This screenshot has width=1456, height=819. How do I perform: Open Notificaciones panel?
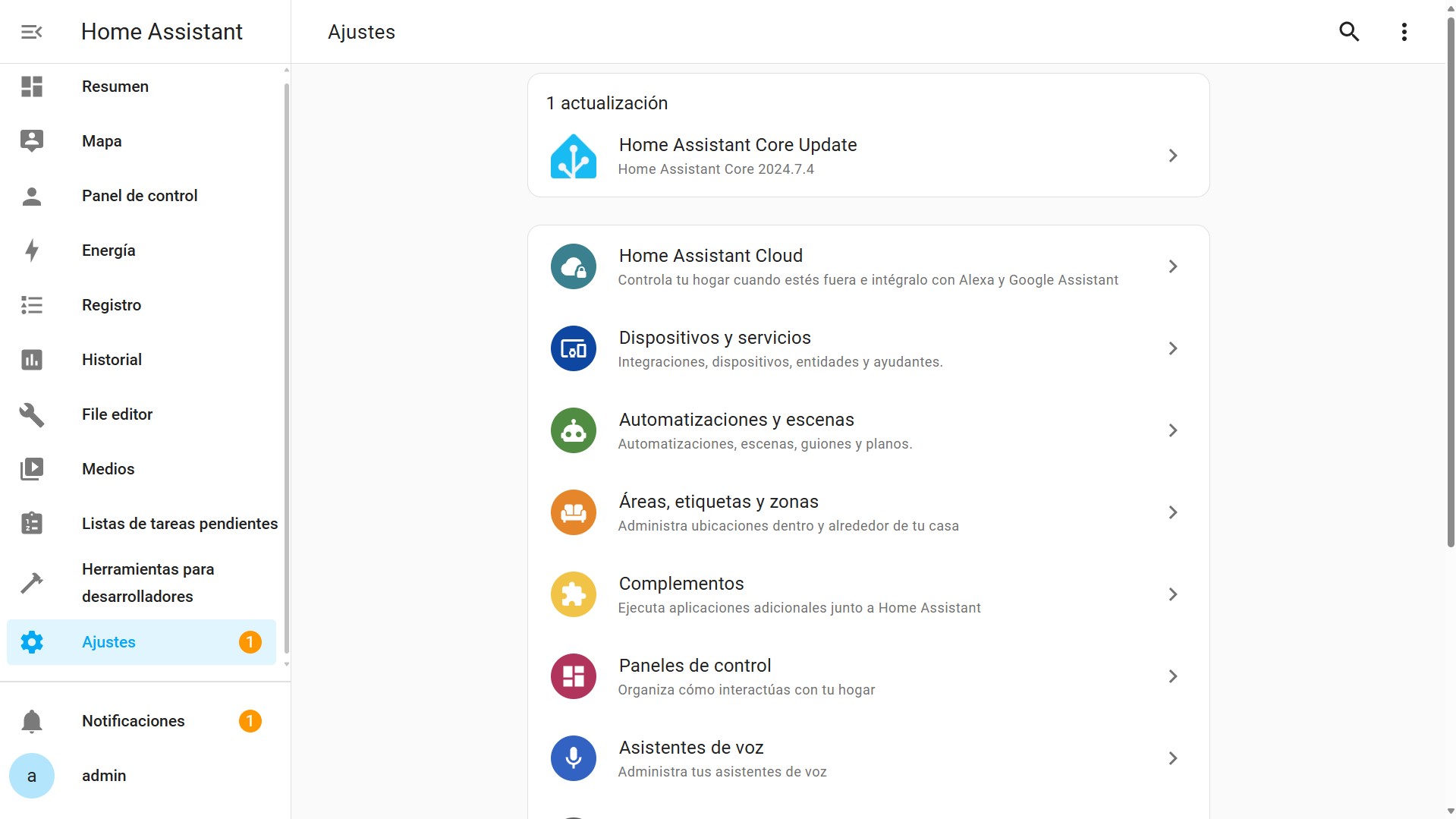point(134,721)
